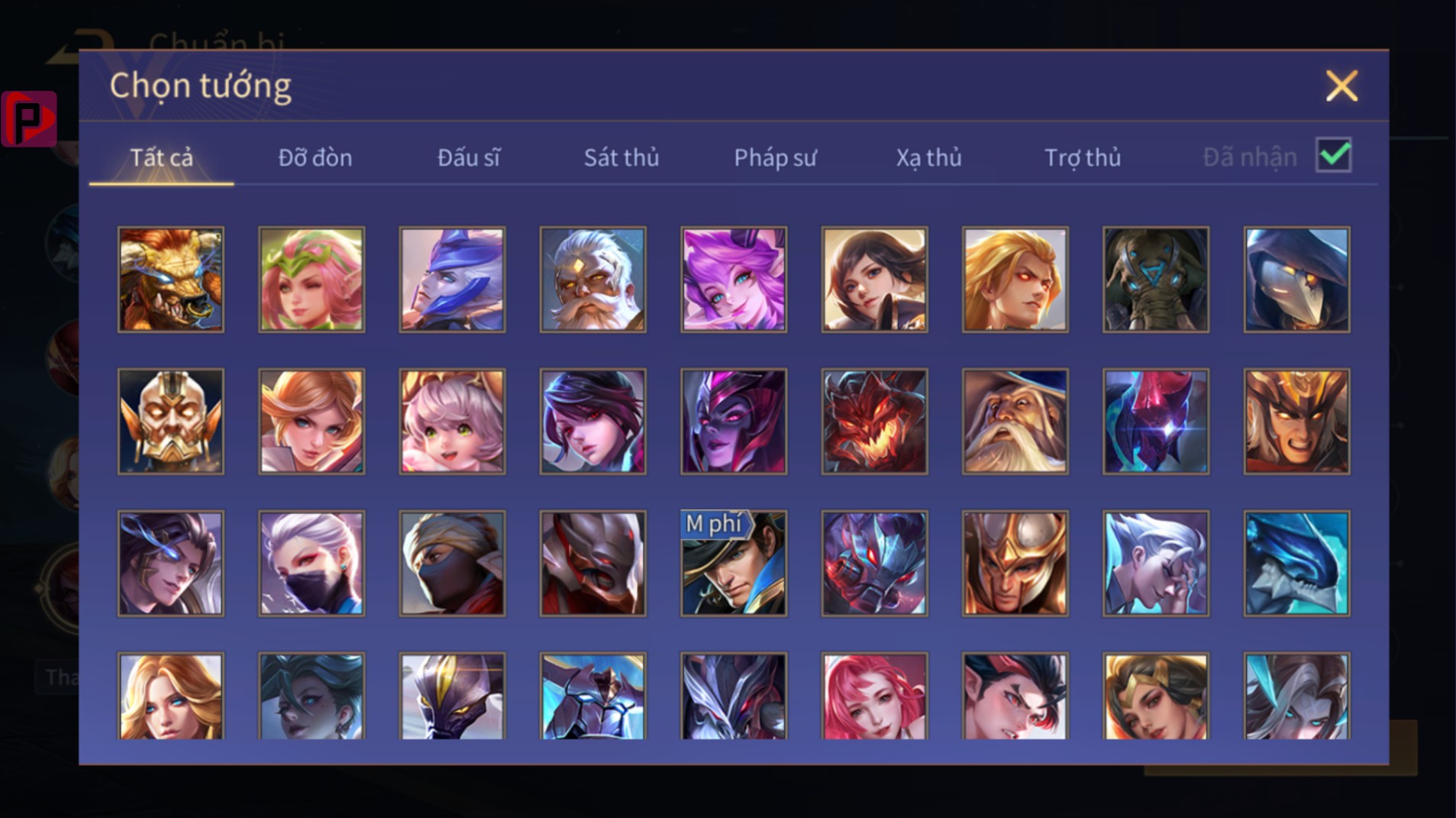Viewport: 1456px width, 818px height.
Task: Select the 'Đấu sĩ' tab
Action: [468, 157]
